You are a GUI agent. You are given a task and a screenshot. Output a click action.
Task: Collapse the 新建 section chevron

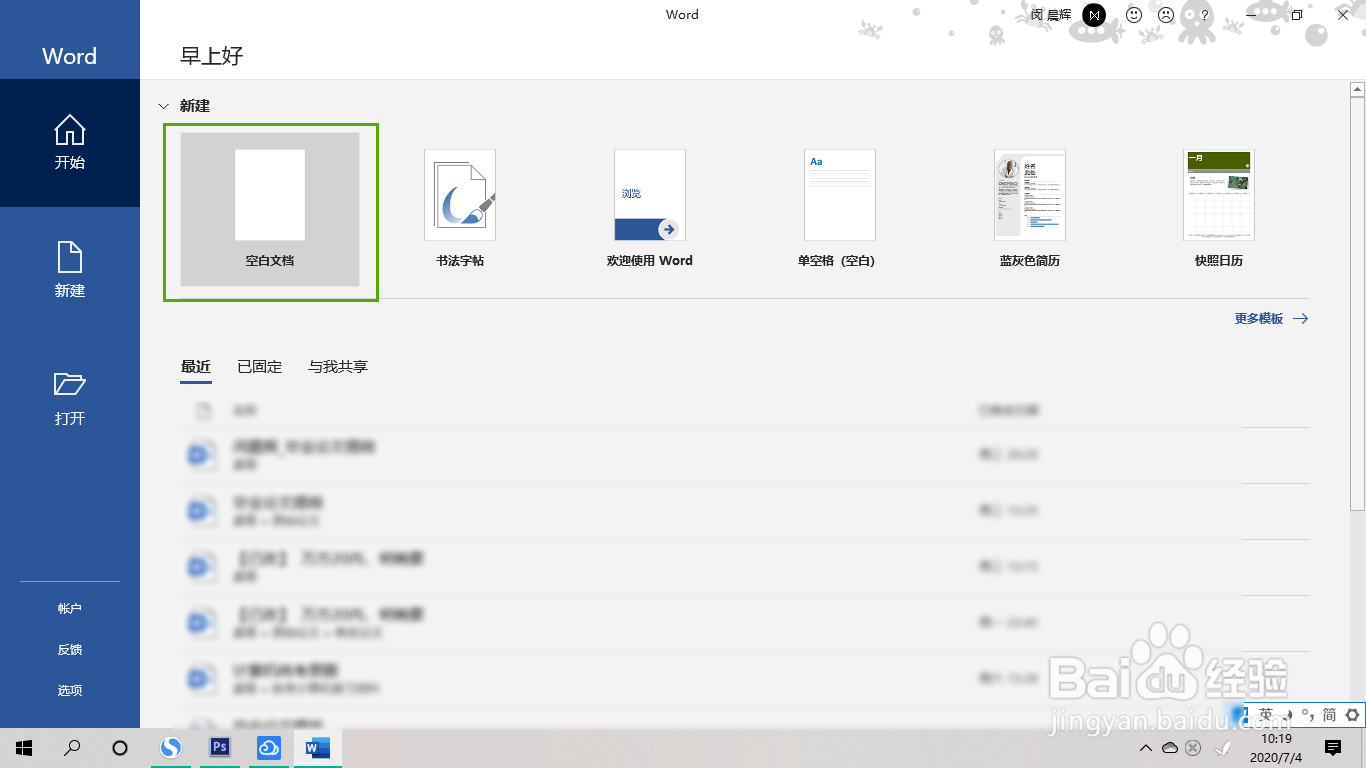[163, 105]
